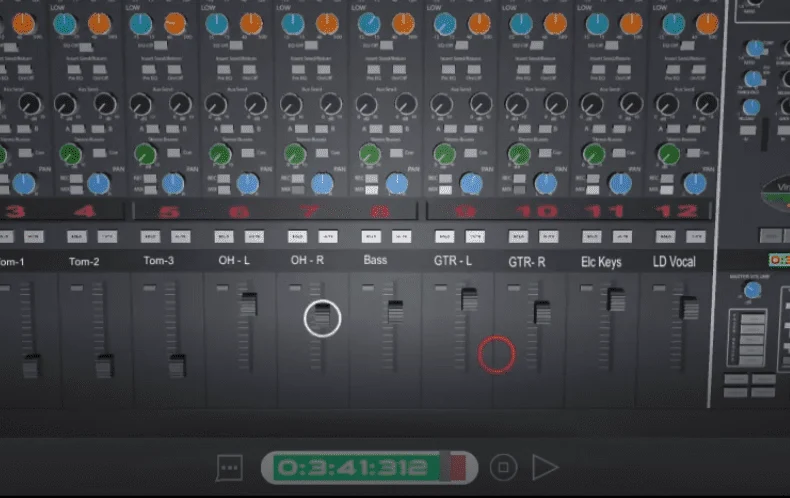Image resolution: width=790 pixels, height=498 pixels.
Task: Solo the Bass channel
Action: click(x=371, y=236)
